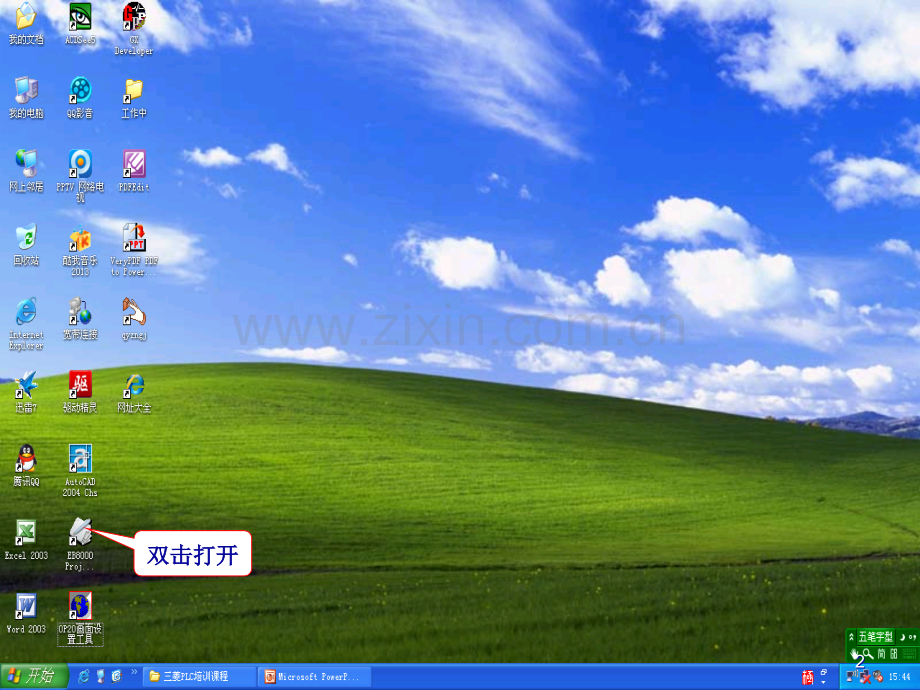Screen dimensions: 920x690
Task: Select the 我的电脑 (My Computer) icon
Action: pyautogui.click(x=26, y=97)
